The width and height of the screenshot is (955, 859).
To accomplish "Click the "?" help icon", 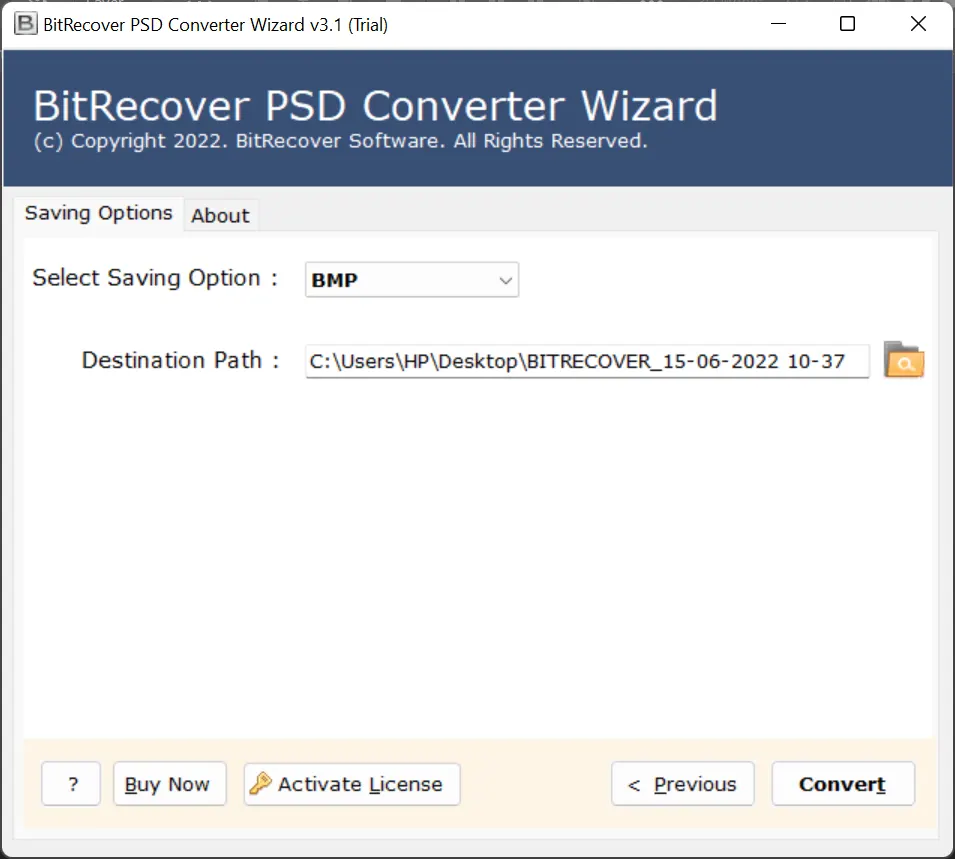I will pyautogui.click(x=70, y=784).
